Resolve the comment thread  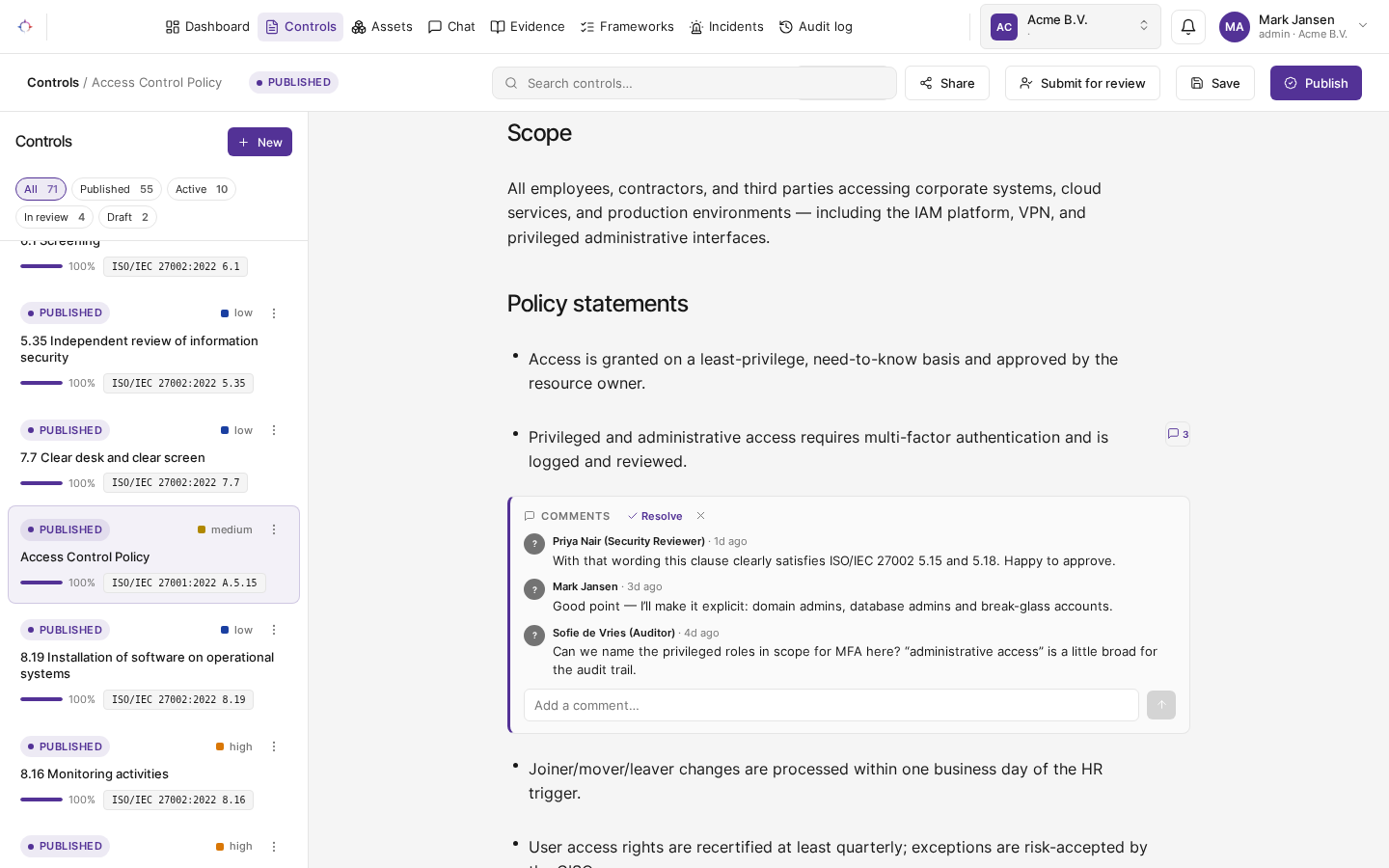pyautogui.click(x=655, y=516)
